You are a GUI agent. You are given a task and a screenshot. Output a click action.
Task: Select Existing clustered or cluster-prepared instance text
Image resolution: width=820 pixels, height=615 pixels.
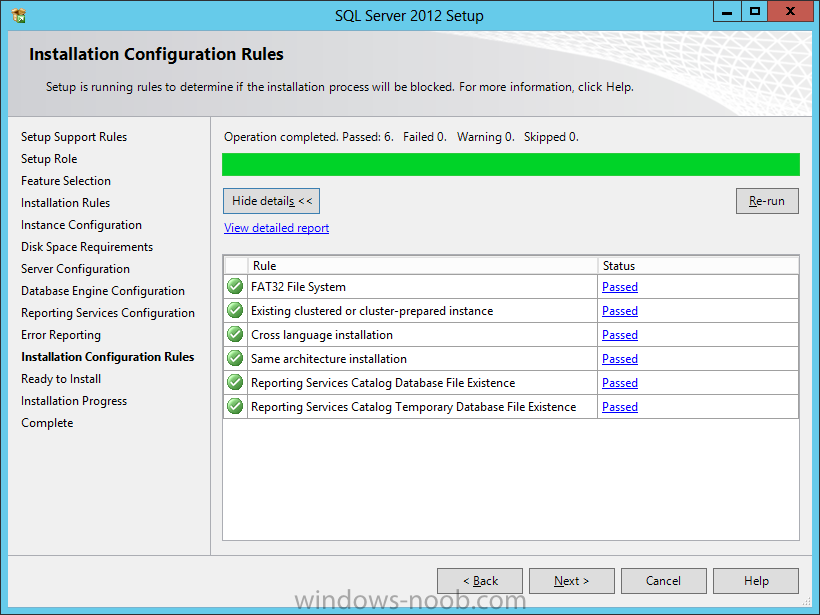[372, 311]
